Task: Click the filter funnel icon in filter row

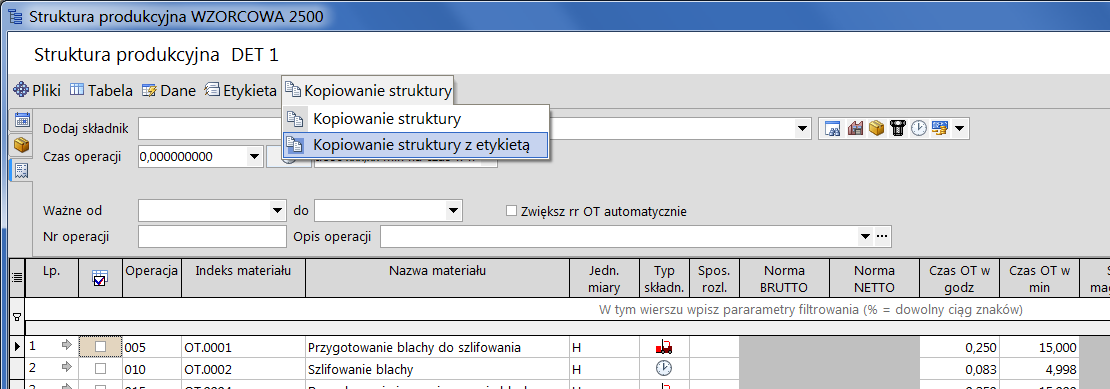Action: pyautogui.click(x=18, y=318)
